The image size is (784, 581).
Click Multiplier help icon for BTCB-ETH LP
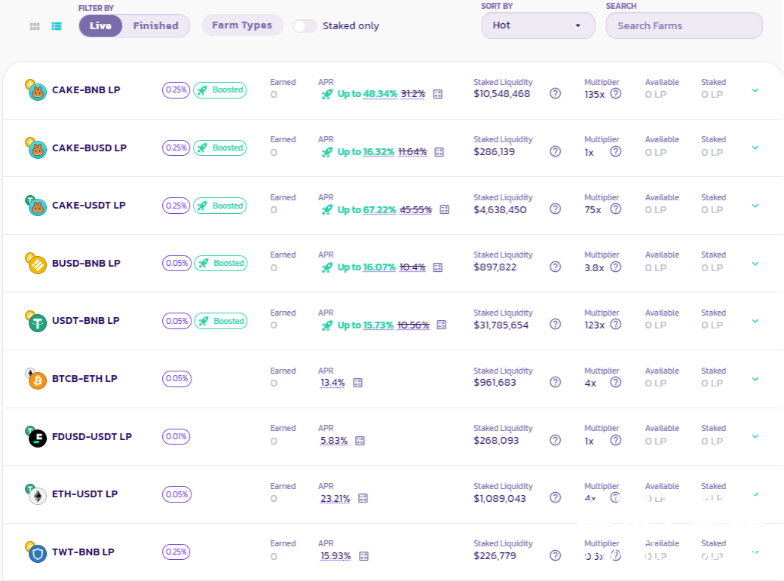pyautogui.click(x=616, y=382)
